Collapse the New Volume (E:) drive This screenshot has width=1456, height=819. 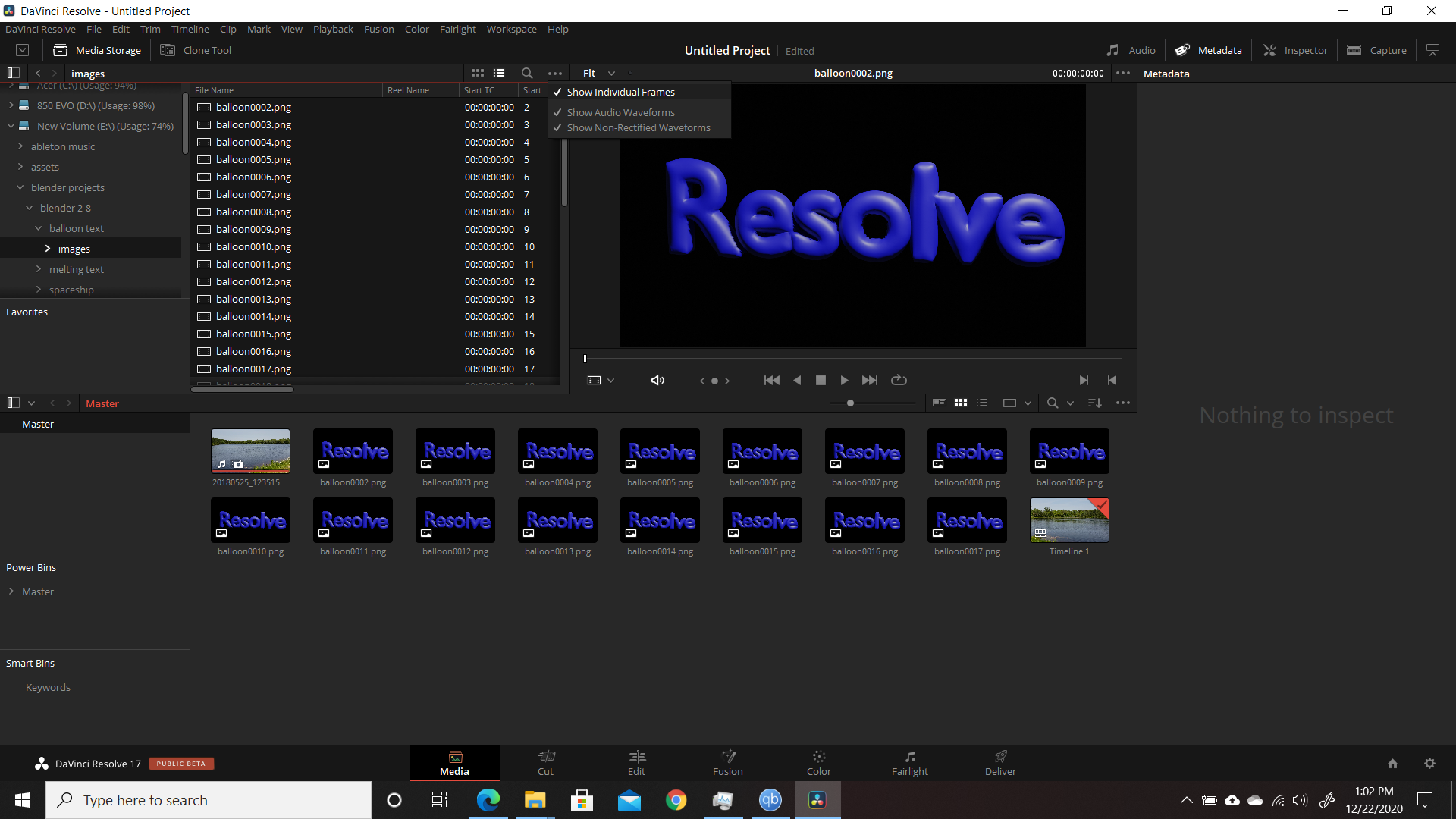click(x=11, y=126)
